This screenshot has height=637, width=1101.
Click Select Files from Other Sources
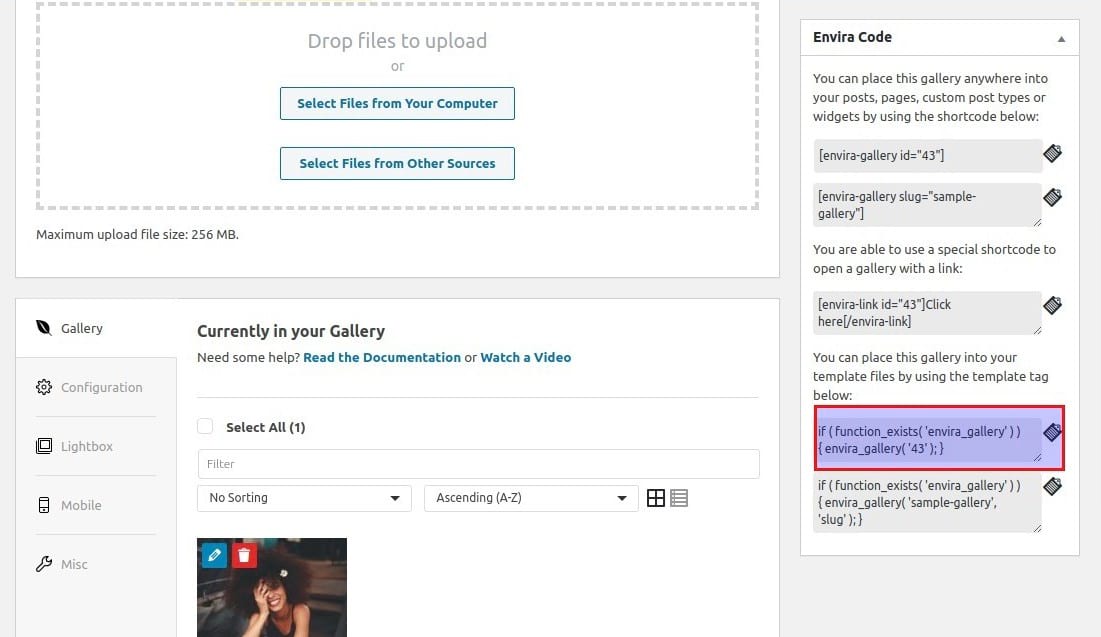tap(397, 164)
